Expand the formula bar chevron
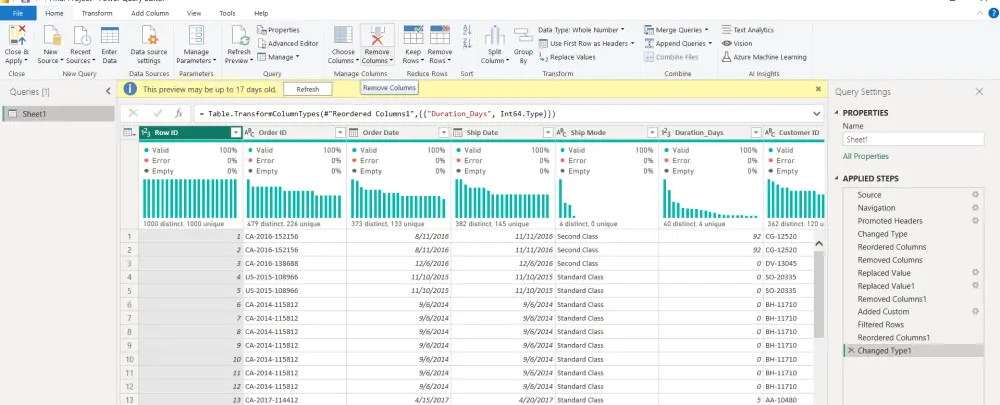 point(817,114)
